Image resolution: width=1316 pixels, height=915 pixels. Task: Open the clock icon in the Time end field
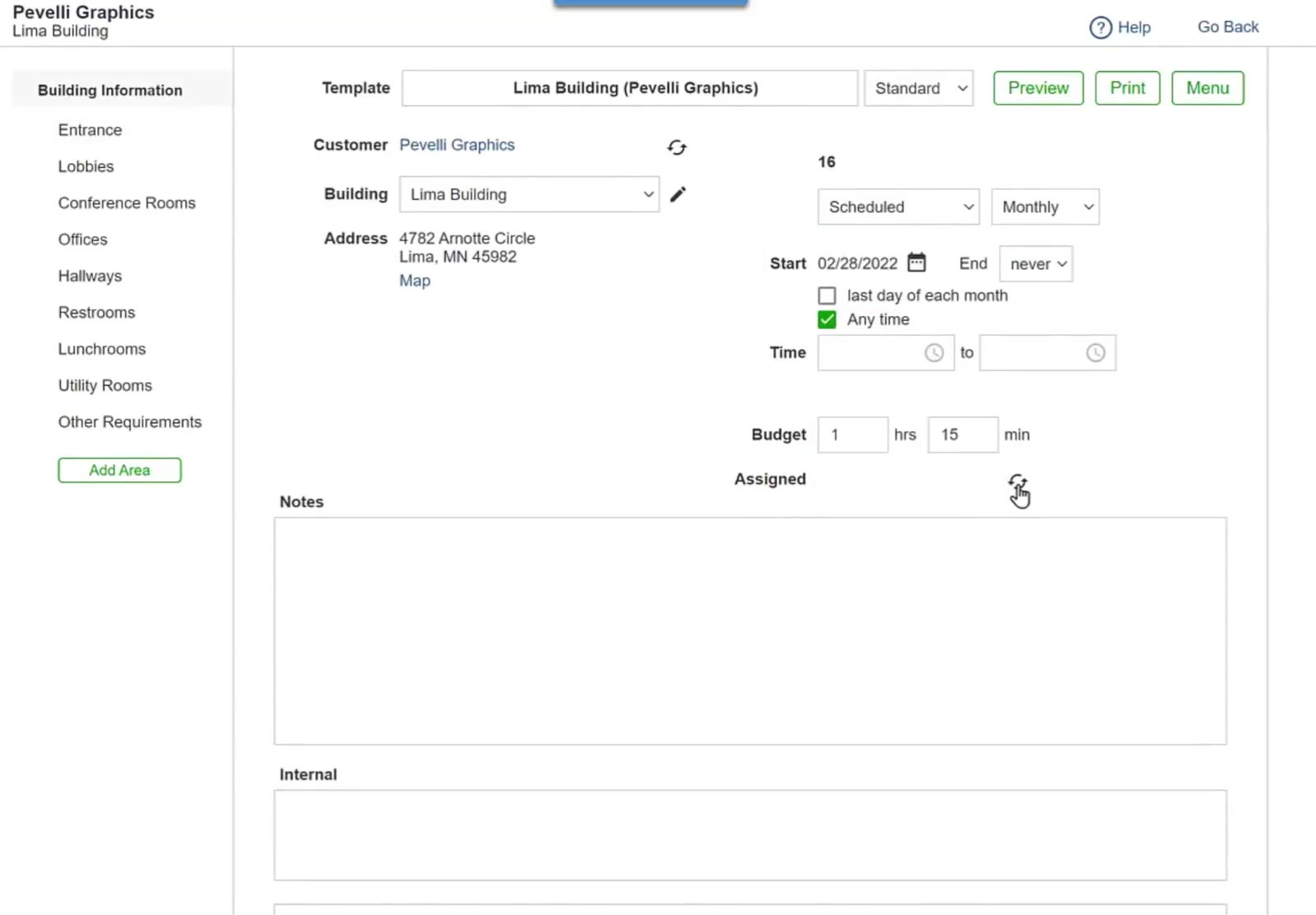[1096, 353]
